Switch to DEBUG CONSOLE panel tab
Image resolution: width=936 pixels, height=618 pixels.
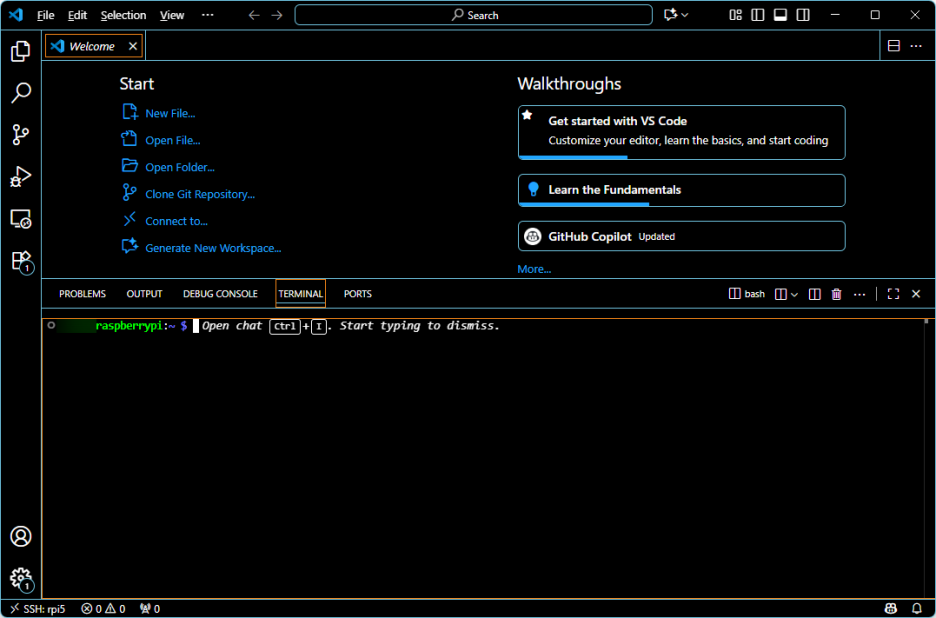(220, 294)
